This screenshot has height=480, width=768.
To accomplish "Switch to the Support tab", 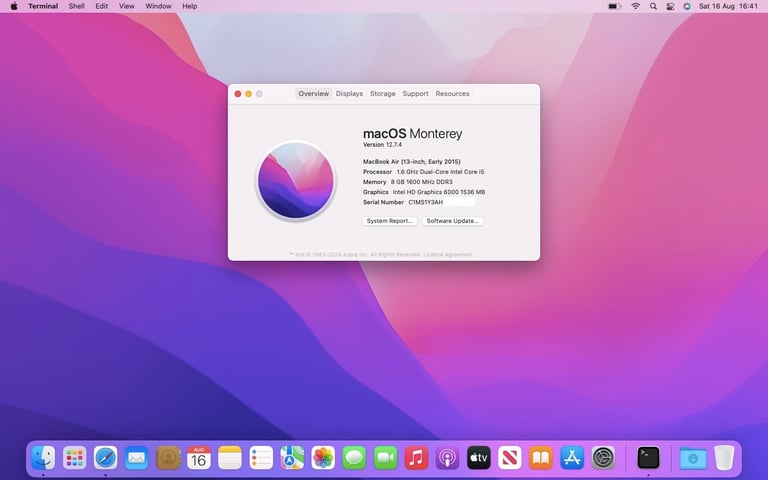I will [x=415, y=94].
